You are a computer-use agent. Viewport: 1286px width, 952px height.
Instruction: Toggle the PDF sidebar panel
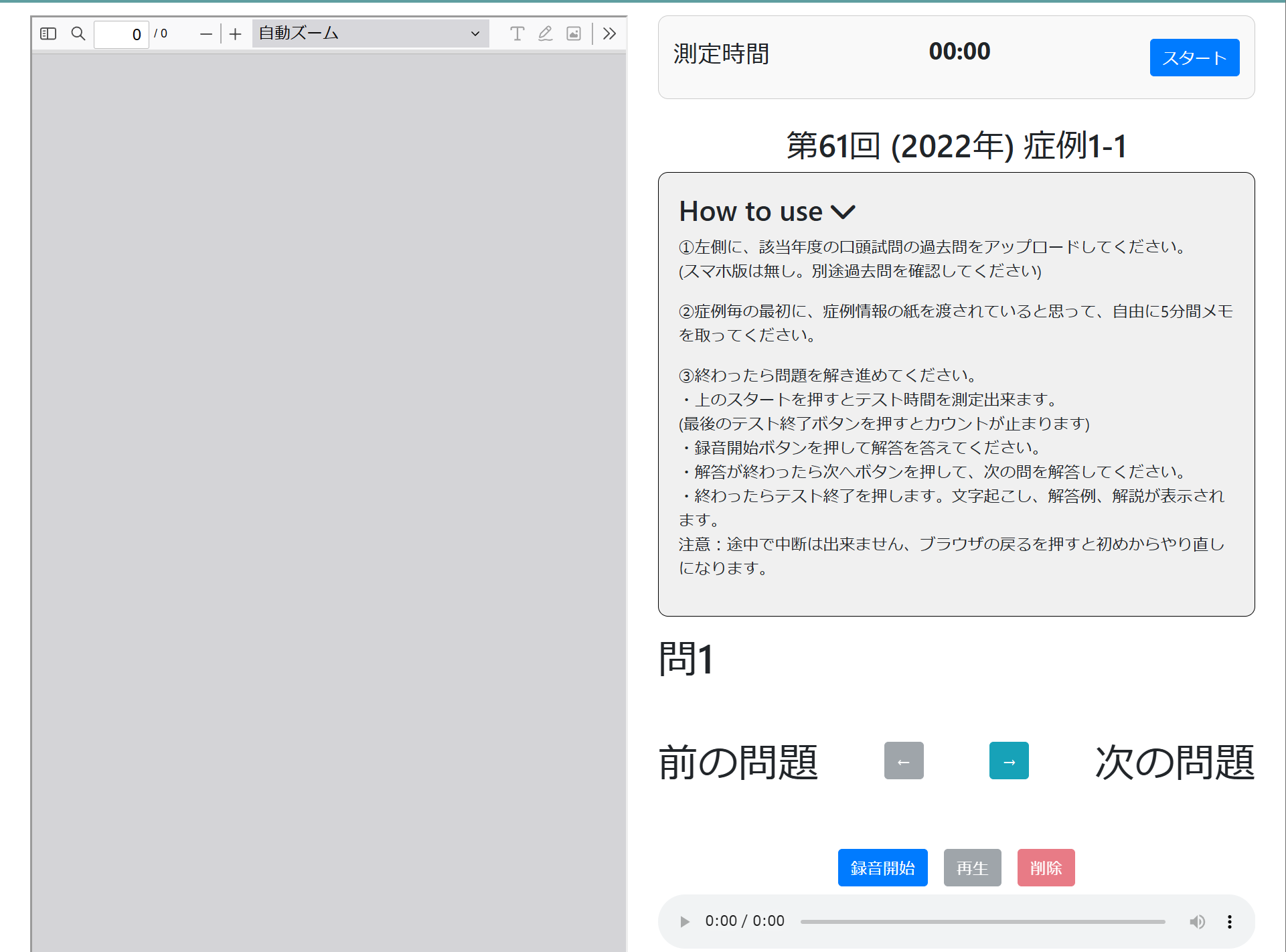pos(48,33)
